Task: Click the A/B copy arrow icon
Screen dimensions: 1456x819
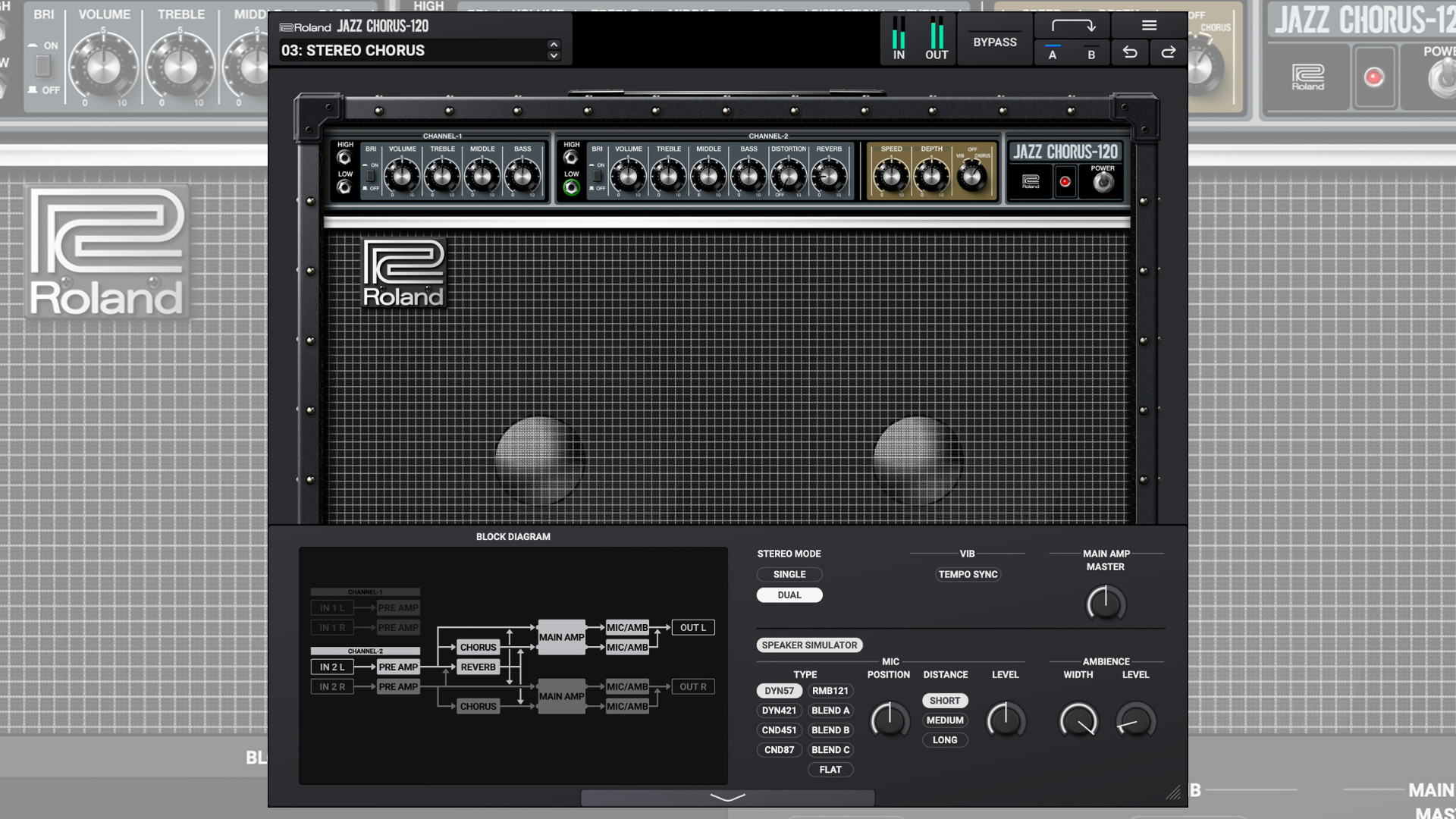Action: 1072,25
